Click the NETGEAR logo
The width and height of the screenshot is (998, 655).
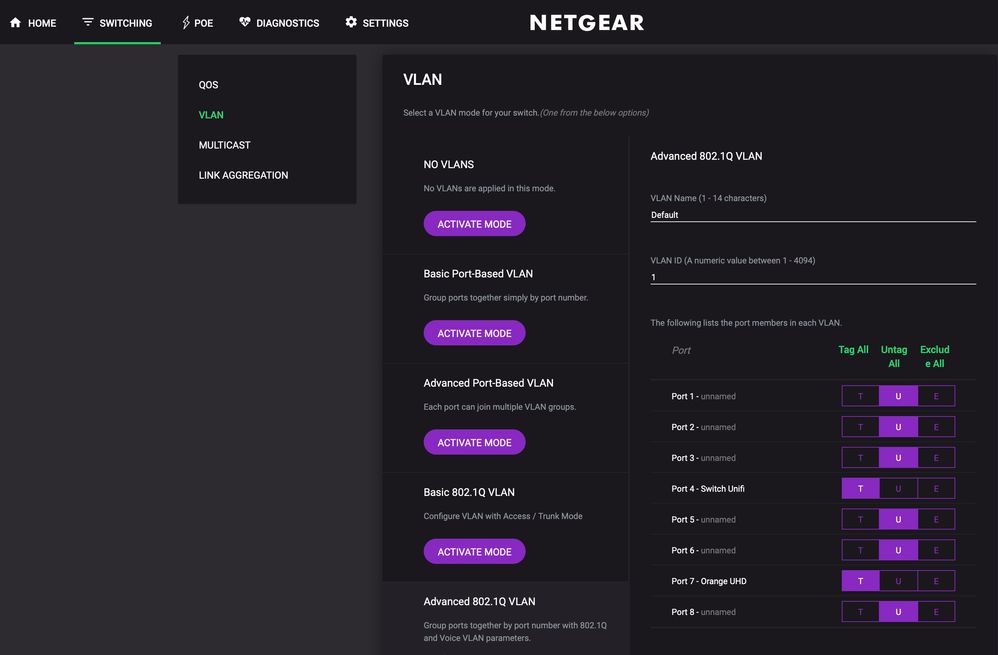(587, 23)
